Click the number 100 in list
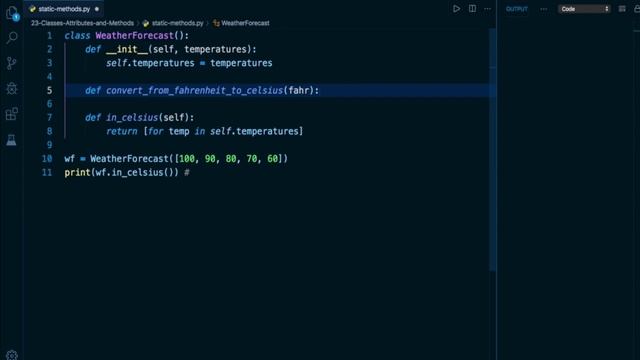 187,158
